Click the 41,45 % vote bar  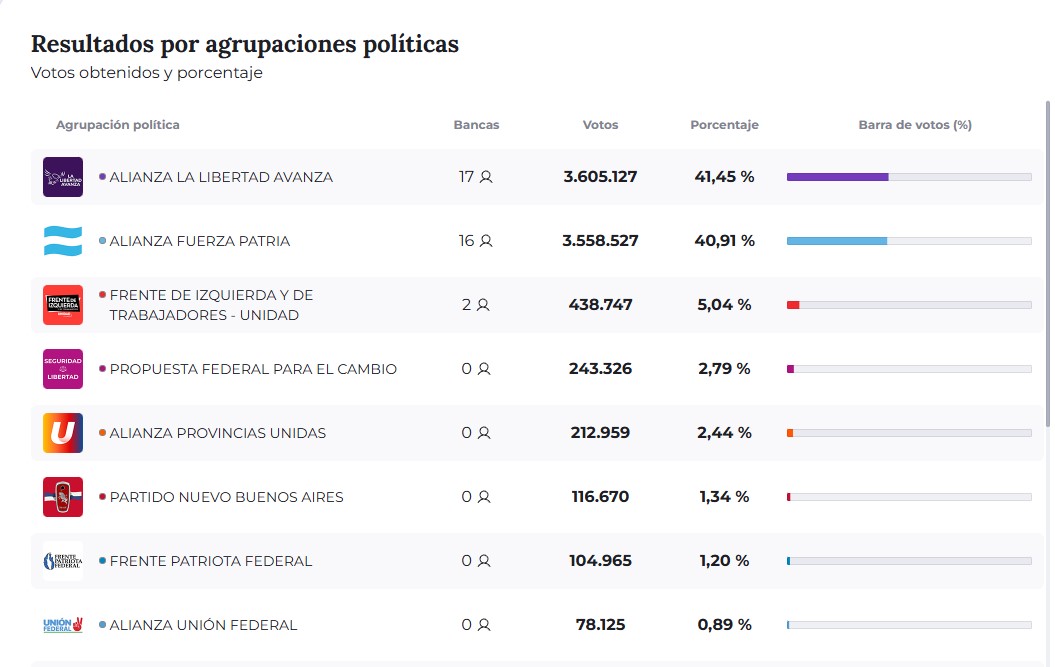pos(838,176)
